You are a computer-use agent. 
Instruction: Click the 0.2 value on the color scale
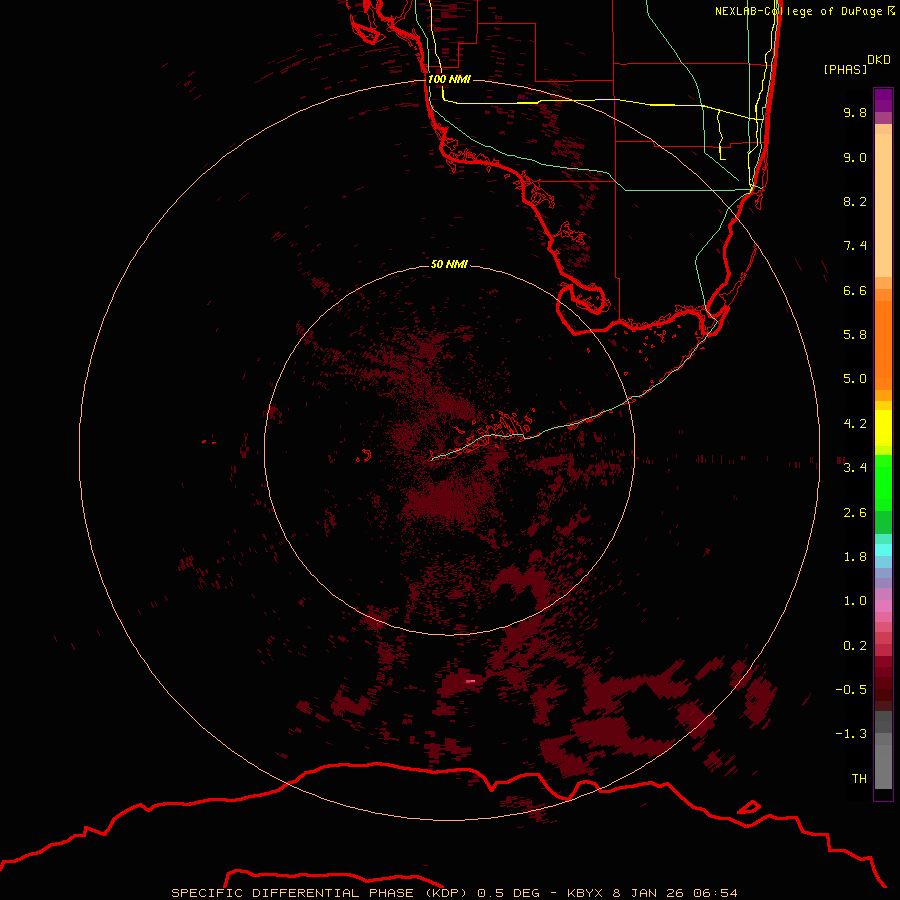click(855, 646)
